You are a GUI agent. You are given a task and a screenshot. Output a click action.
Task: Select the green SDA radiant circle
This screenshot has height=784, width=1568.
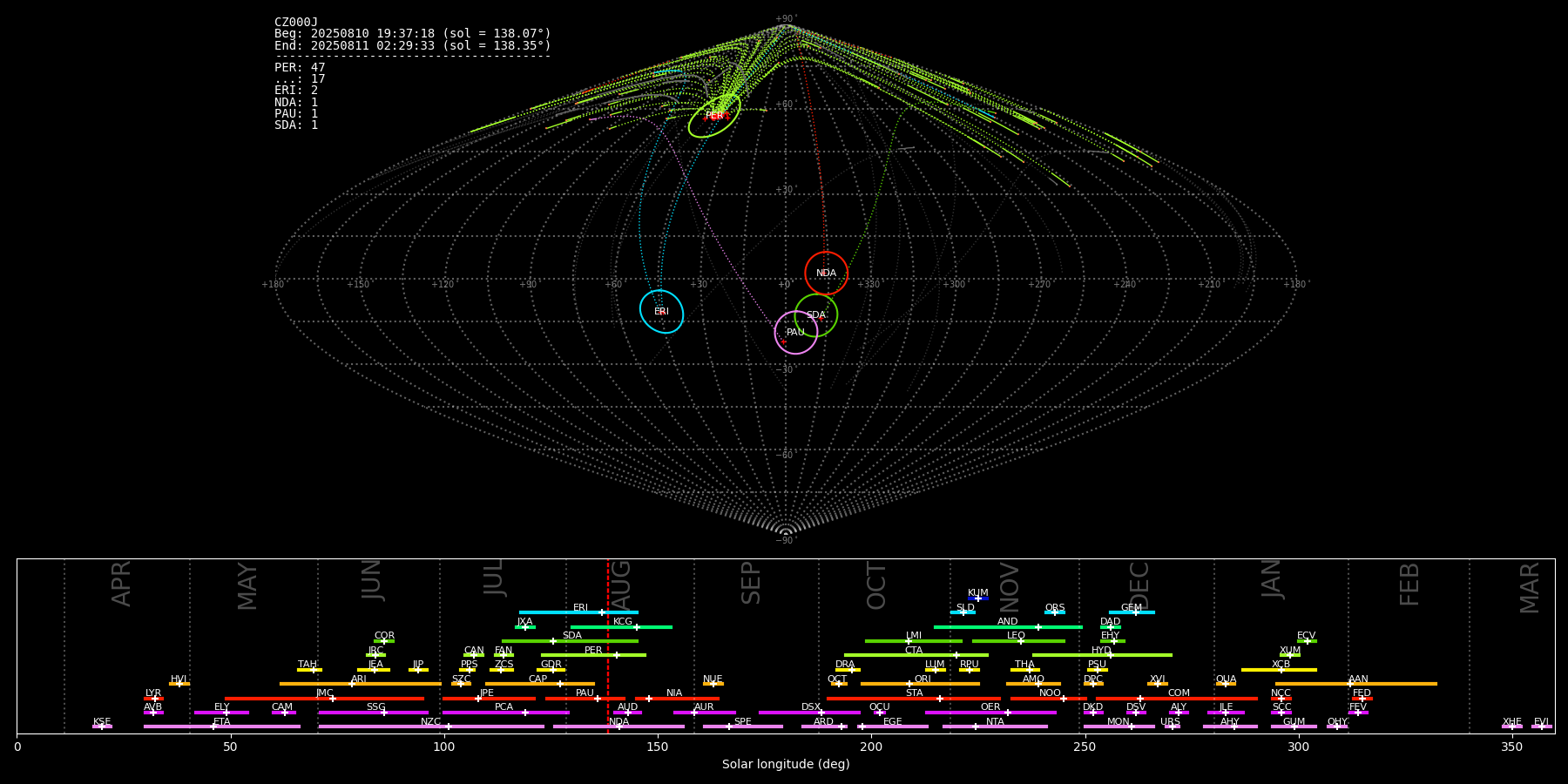tap(815, 315)
